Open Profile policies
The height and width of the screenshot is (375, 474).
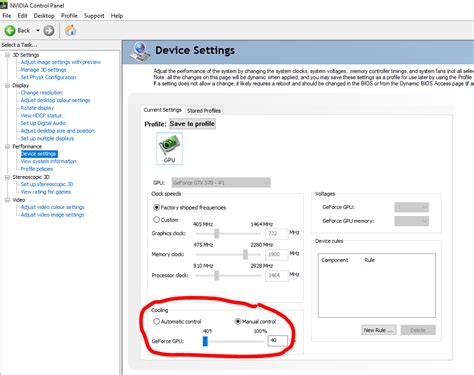coord(37,169)
